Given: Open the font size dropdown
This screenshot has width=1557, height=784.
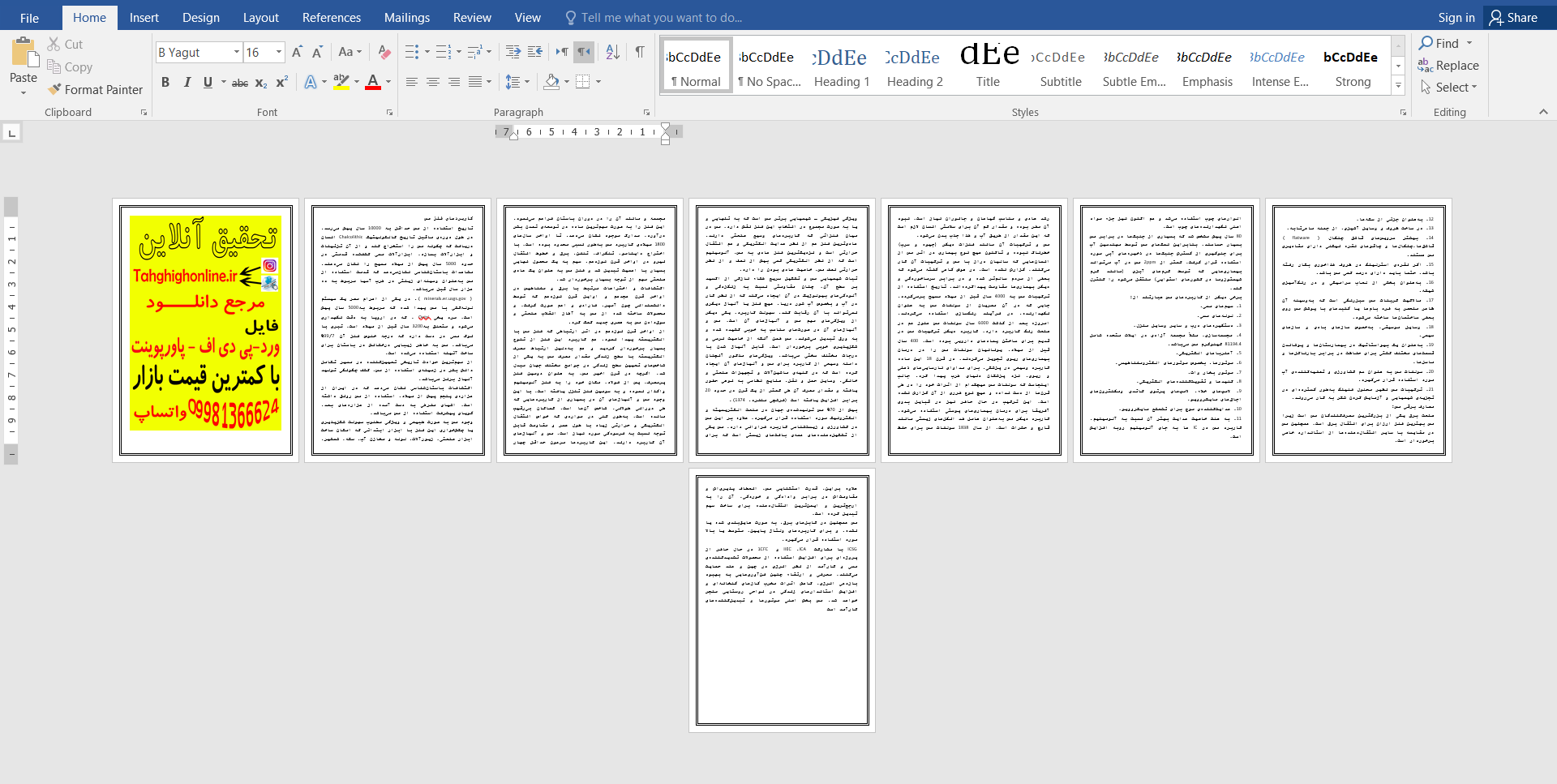Looking at the screenshot, I should pyautogui.click(x=279, y=52).
